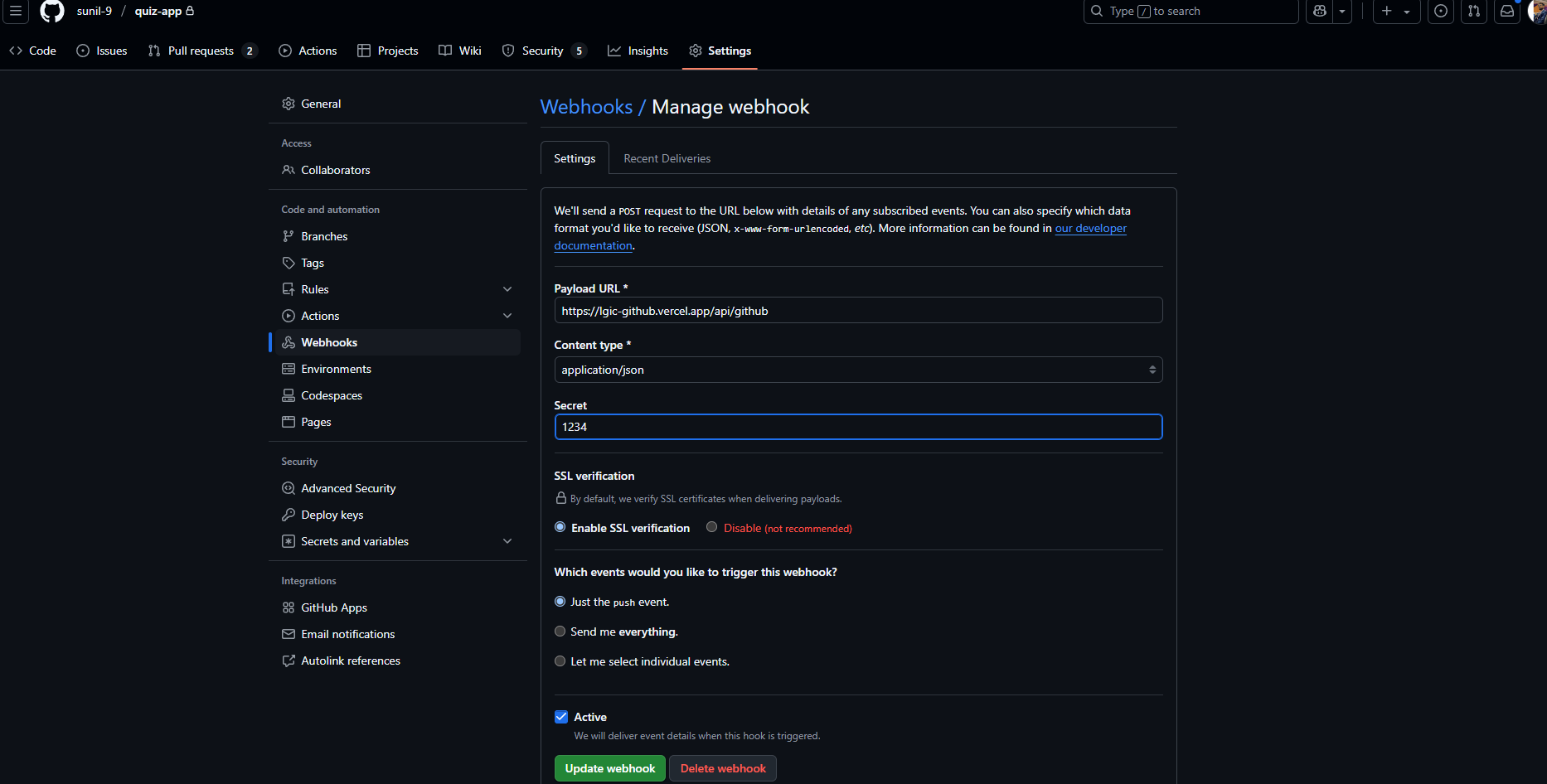Open General settings in sidebar
The width and height of the screenshot is (1547, 784).
pyautogui.click(x=395, y=104)
